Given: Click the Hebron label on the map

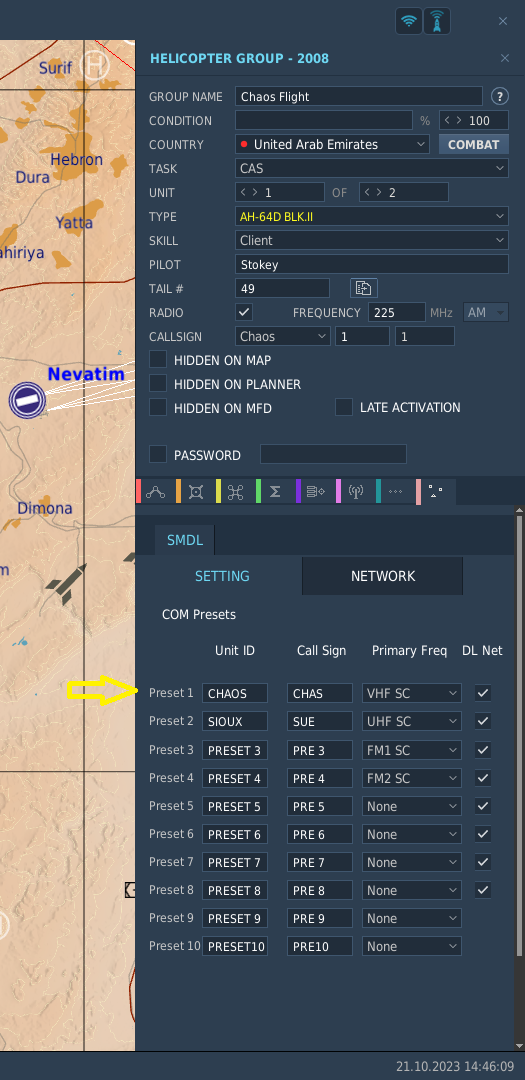Looking at the screenshot, I should (76, 159).
